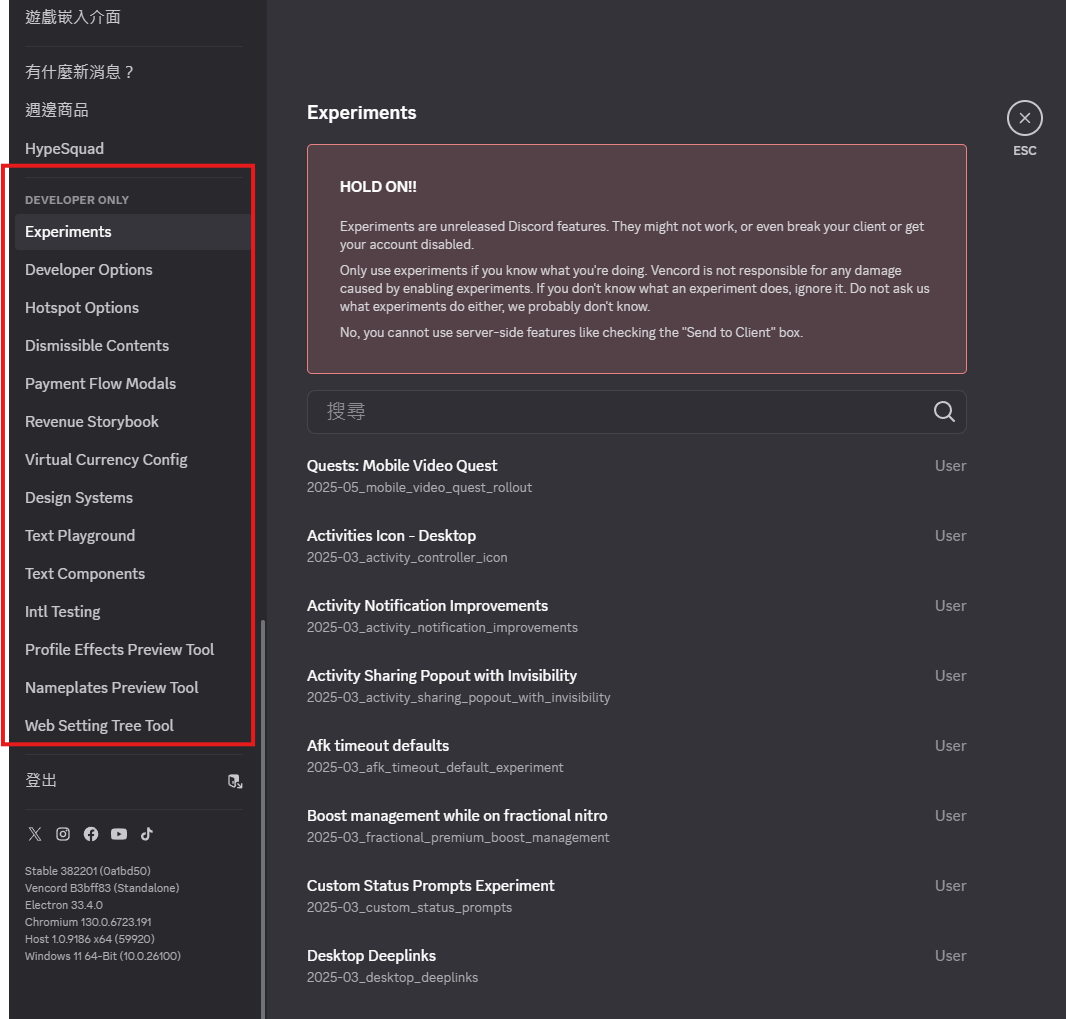
Task: Open the YouTube social link icon
Action: (x=119, y=834)
